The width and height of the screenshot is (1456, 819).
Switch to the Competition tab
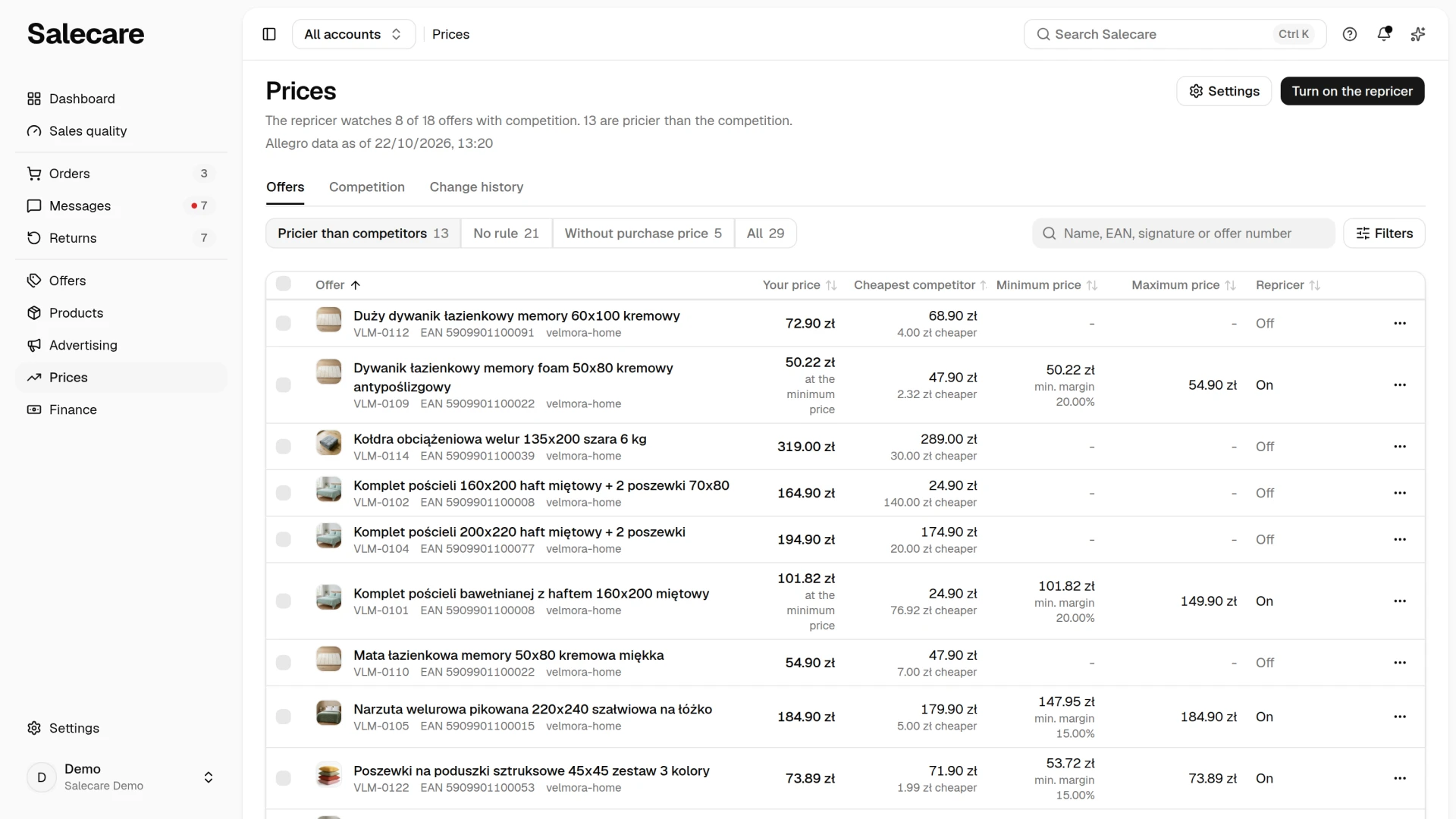point(367,187)
